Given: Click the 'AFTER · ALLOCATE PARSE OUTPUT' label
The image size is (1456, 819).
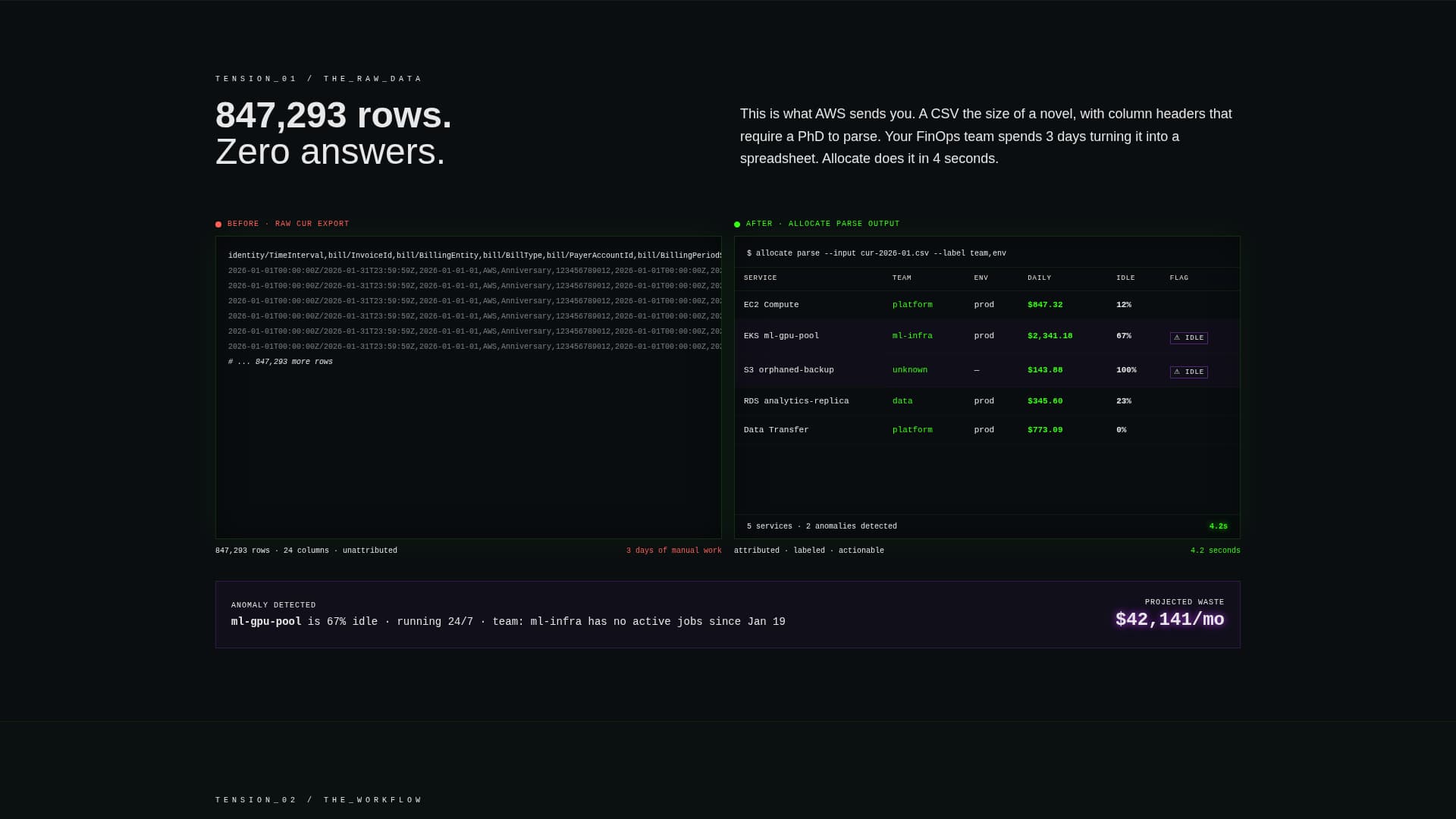Looking at the screenshot, I should click(823, 224).
